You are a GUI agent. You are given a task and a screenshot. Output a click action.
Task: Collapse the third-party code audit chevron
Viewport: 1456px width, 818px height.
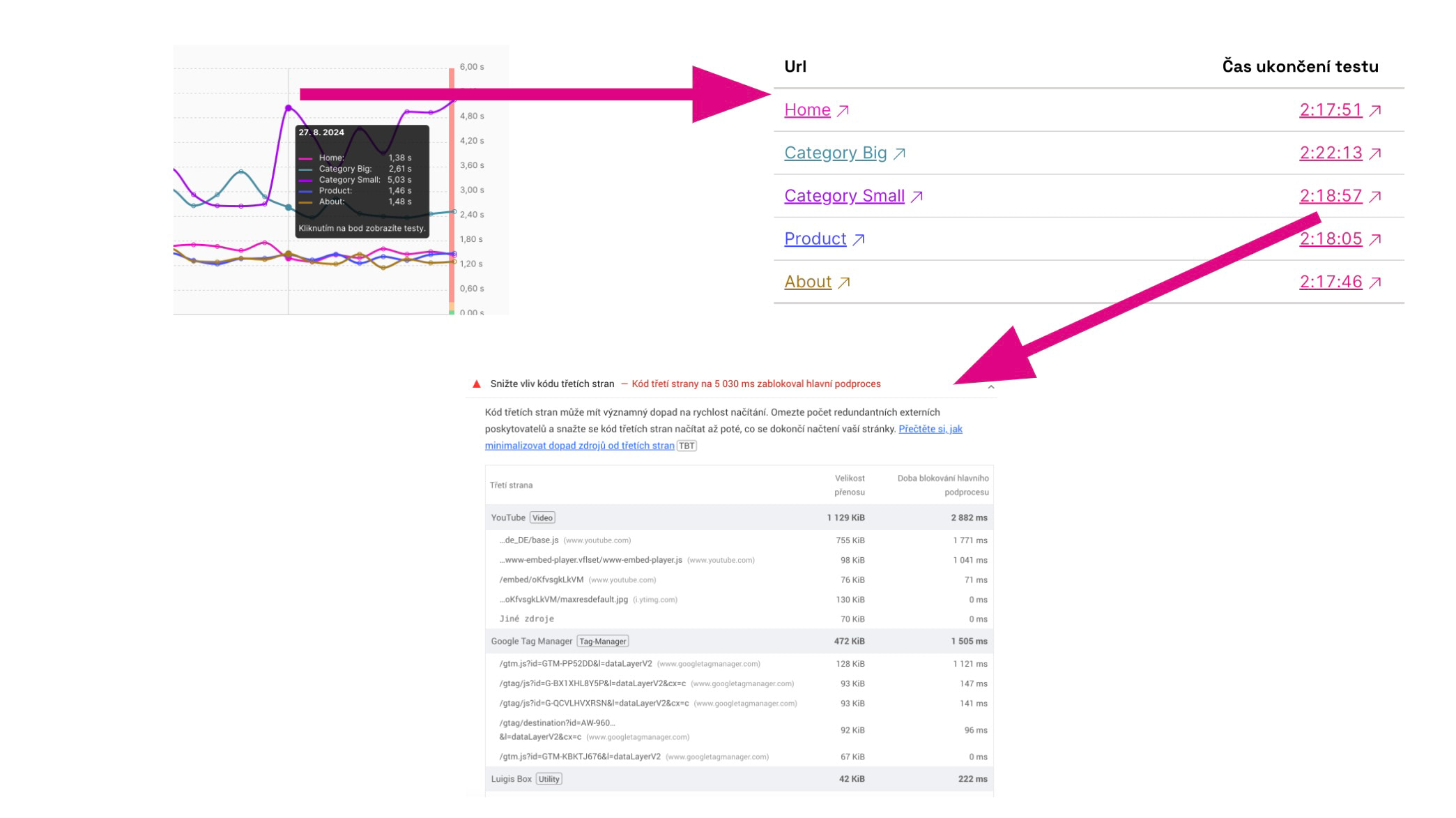tap(990, 386)
